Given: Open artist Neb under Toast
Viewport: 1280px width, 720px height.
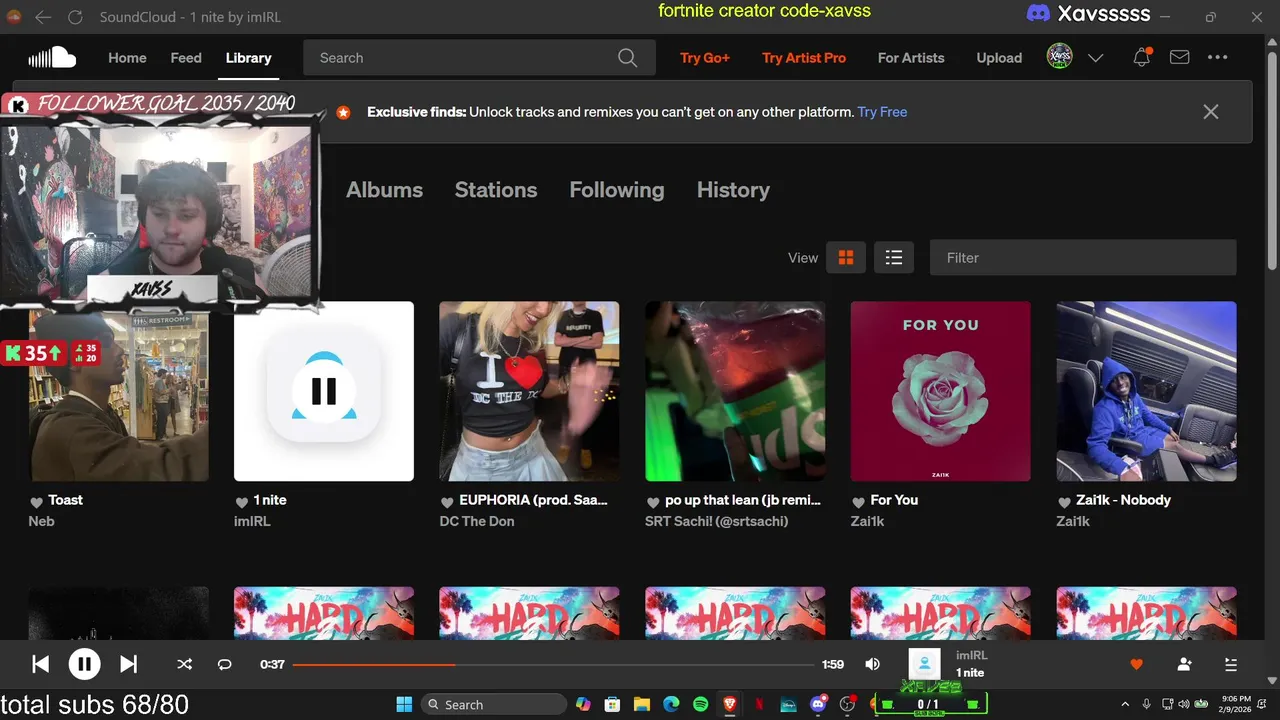Looking at the screenshot, I should (41, 521).
